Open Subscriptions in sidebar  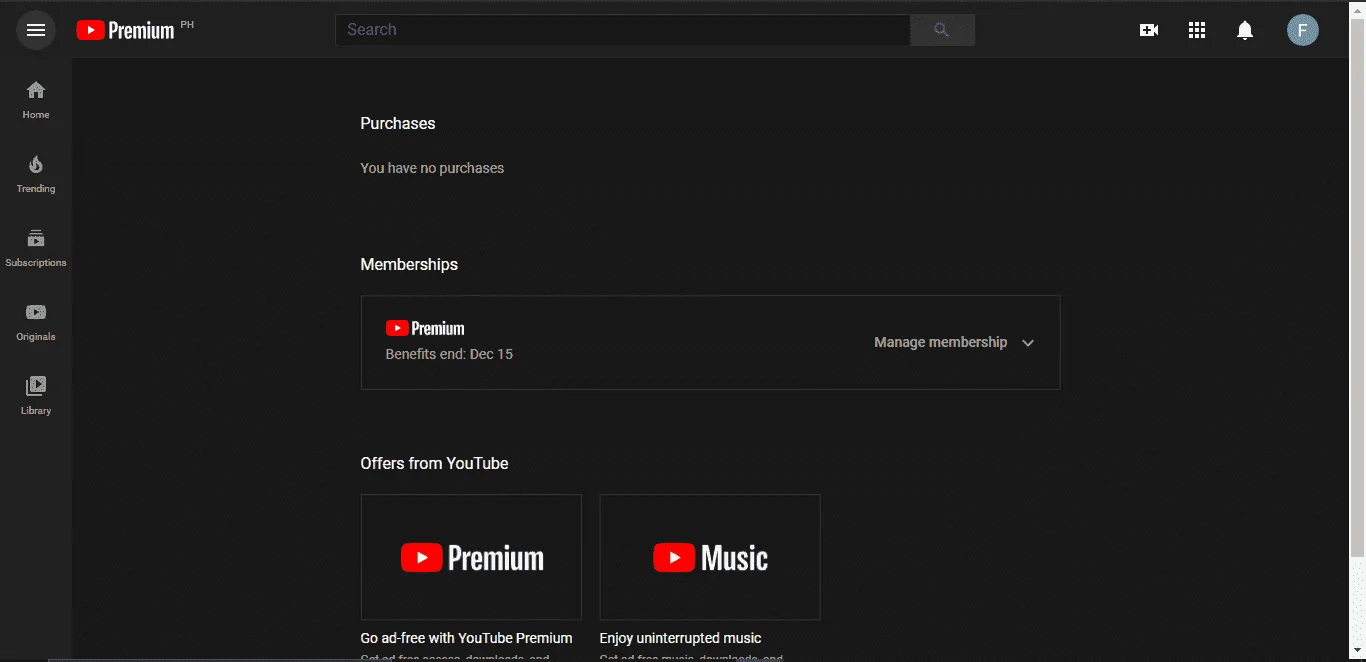pyautogui.click(x=36, y=248)
